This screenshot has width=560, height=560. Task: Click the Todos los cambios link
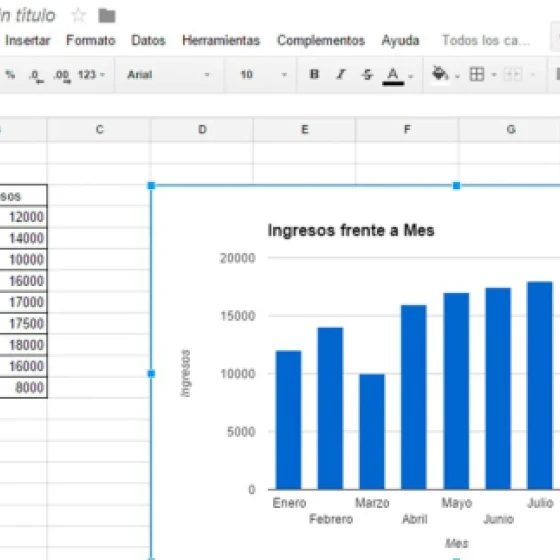point(486,40)
